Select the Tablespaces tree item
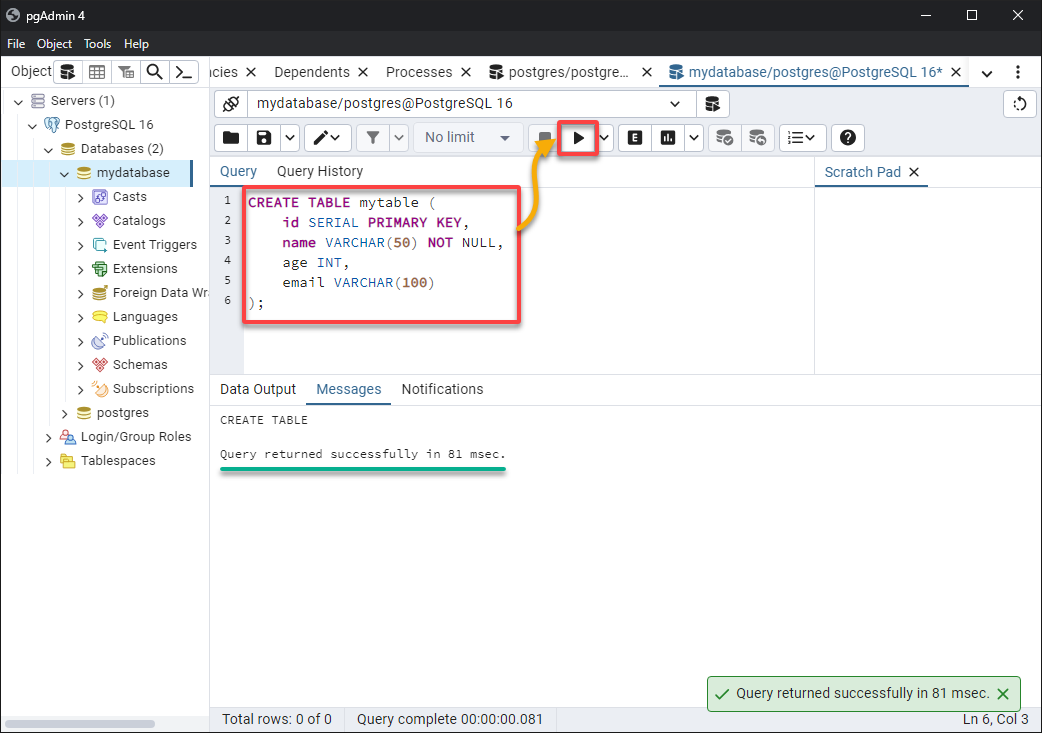The image size is (1042, 733). tap(118, 461)
